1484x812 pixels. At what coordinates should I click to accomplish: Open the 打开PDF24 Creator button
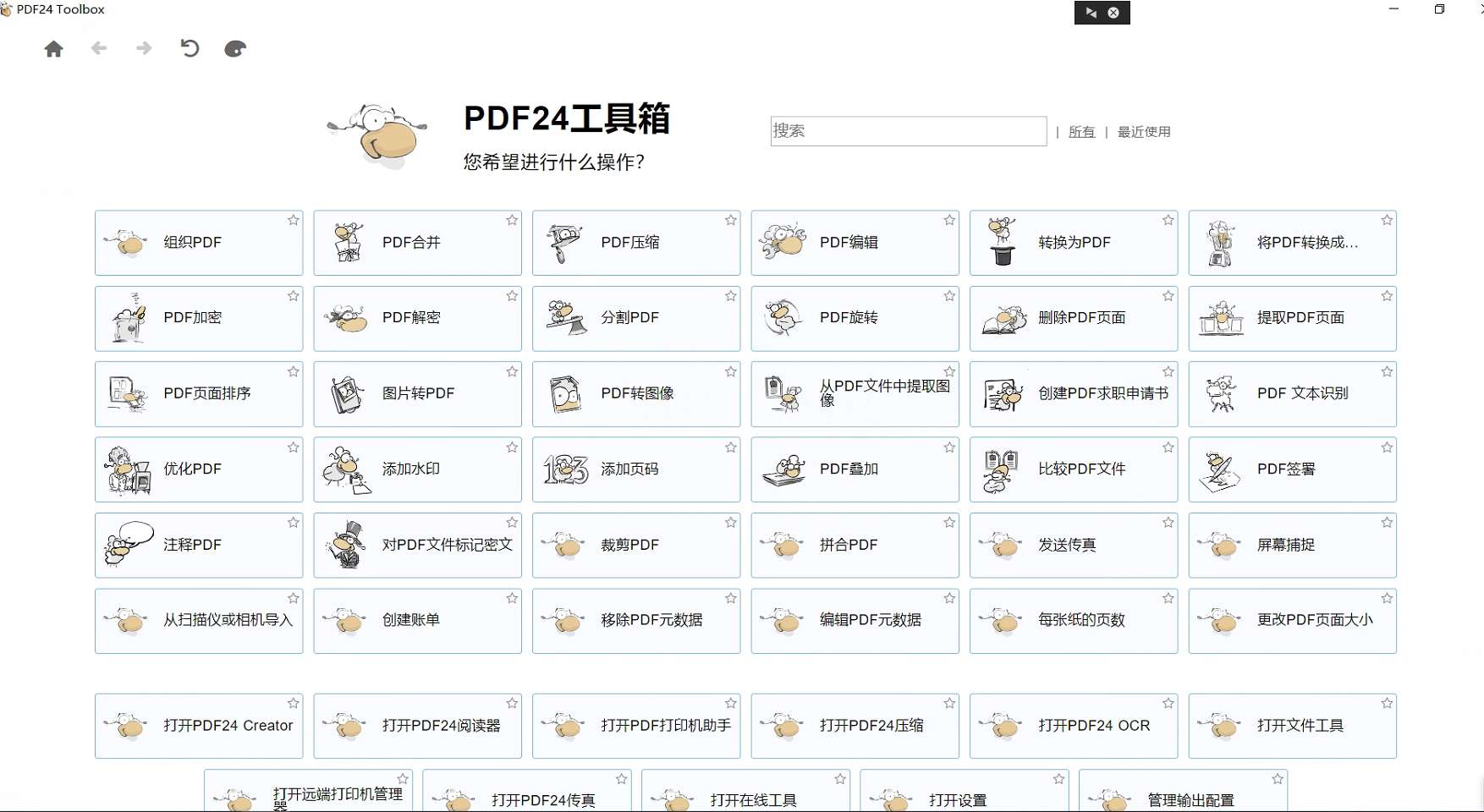(x=198, y=726)
